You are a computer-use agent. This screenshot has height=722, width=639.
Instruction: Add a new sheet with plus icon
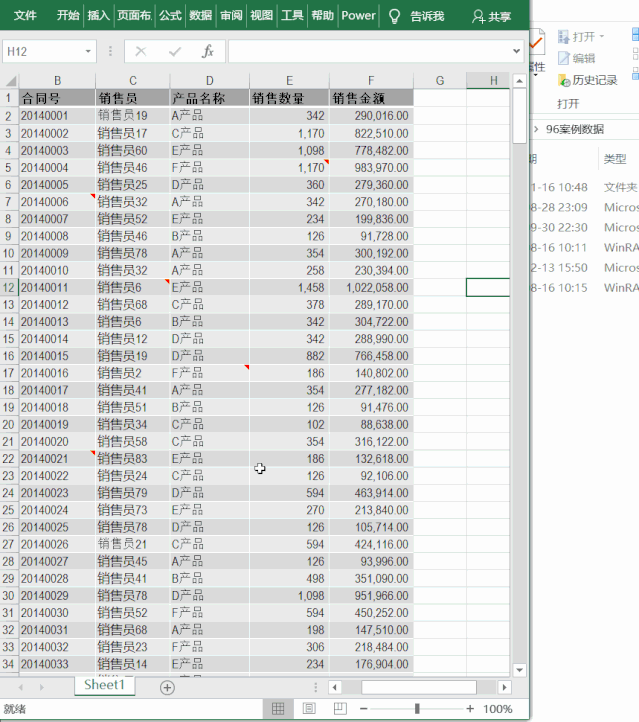coord(167,688)
